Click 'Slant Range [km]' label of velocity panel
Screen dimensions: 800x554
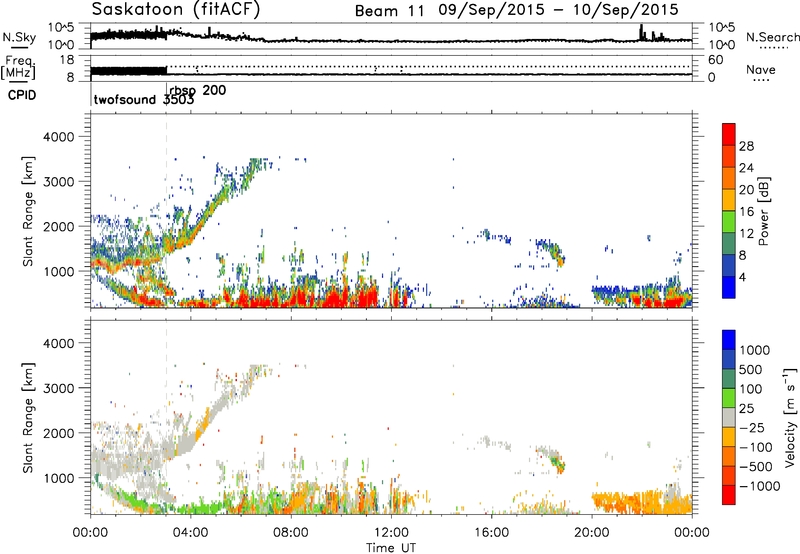tap(28, 418)
